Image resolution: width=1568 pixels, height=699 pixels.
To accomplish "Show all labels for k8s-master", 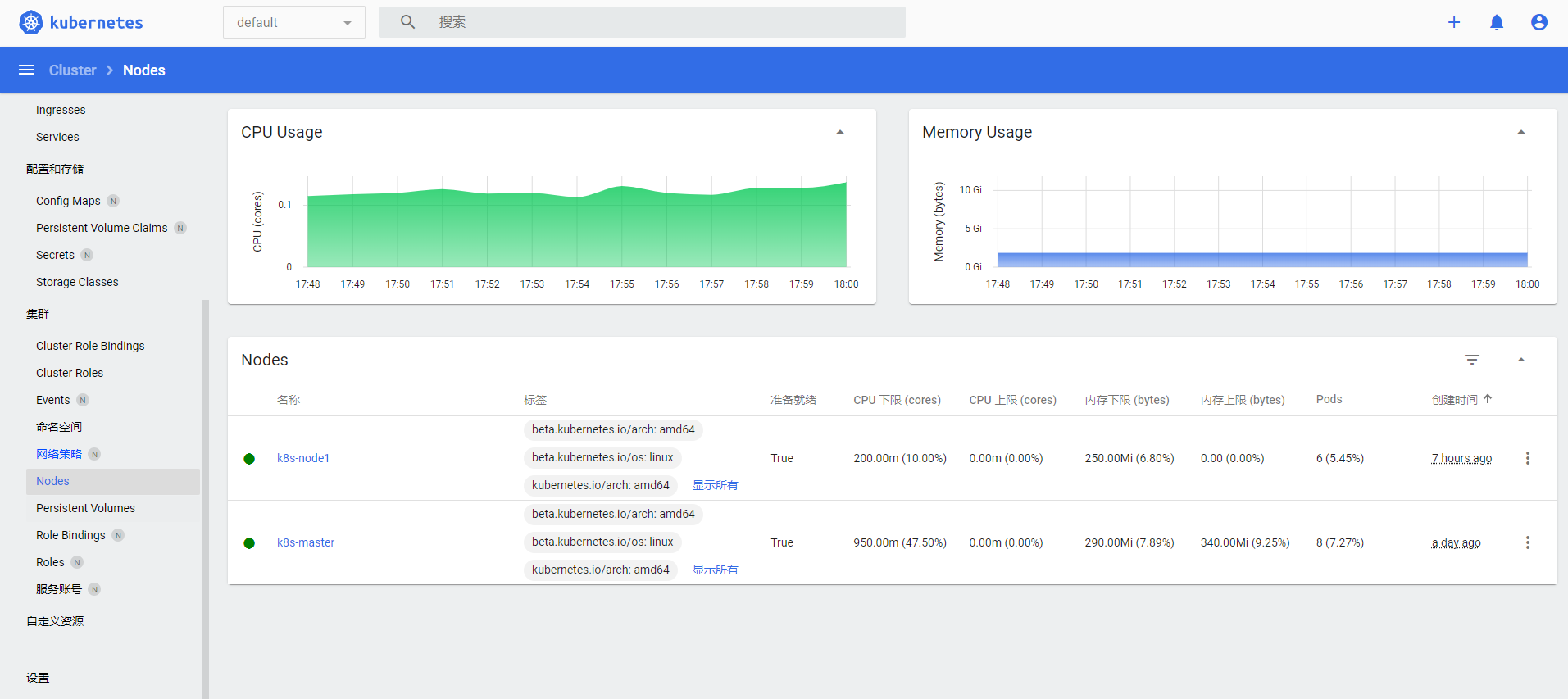I will click(x=715, y=570).
